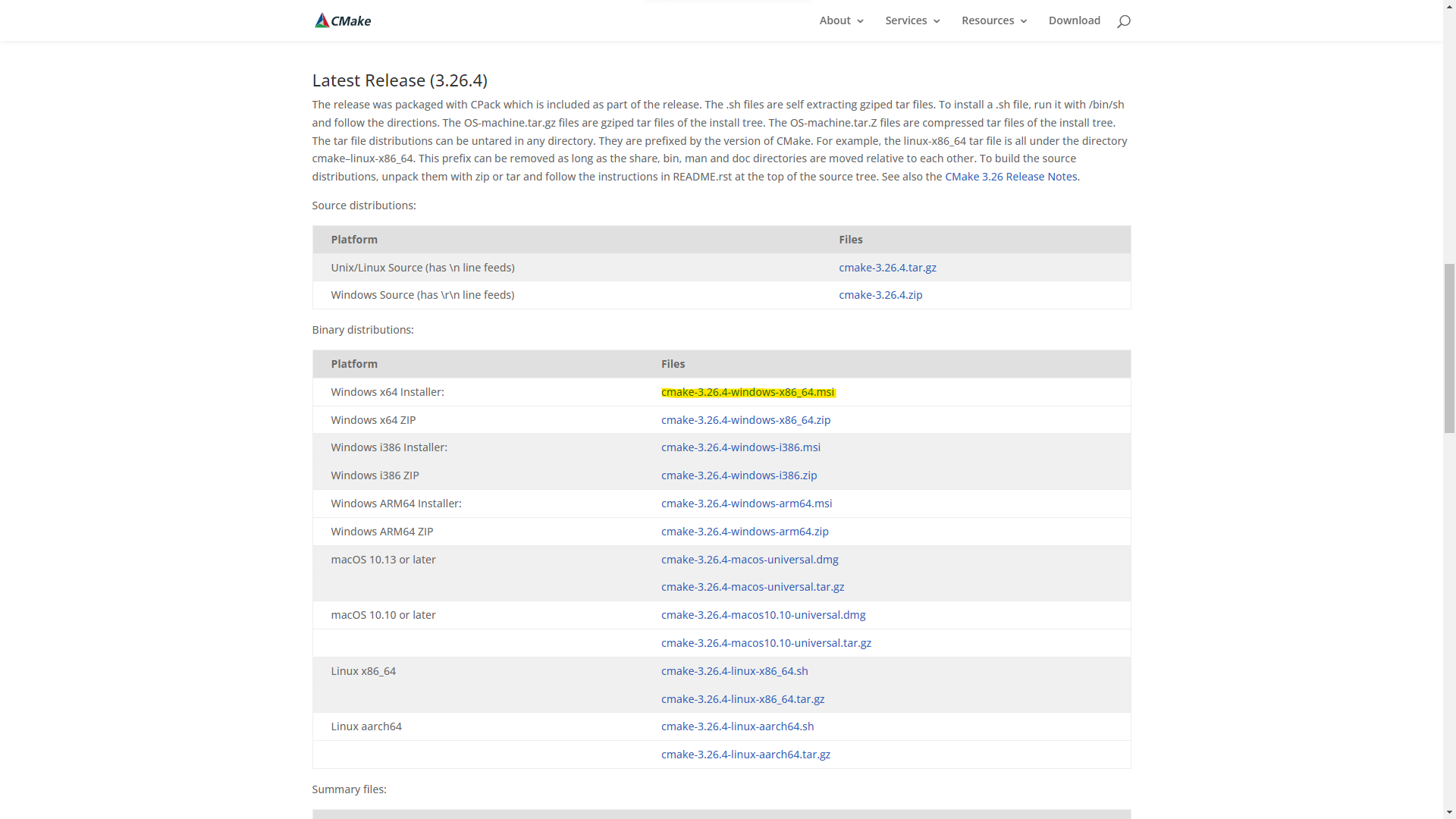This screenshot has width=1456, height=819.
Task: Expand the Services dropdown menu
Action: (912, 20)
